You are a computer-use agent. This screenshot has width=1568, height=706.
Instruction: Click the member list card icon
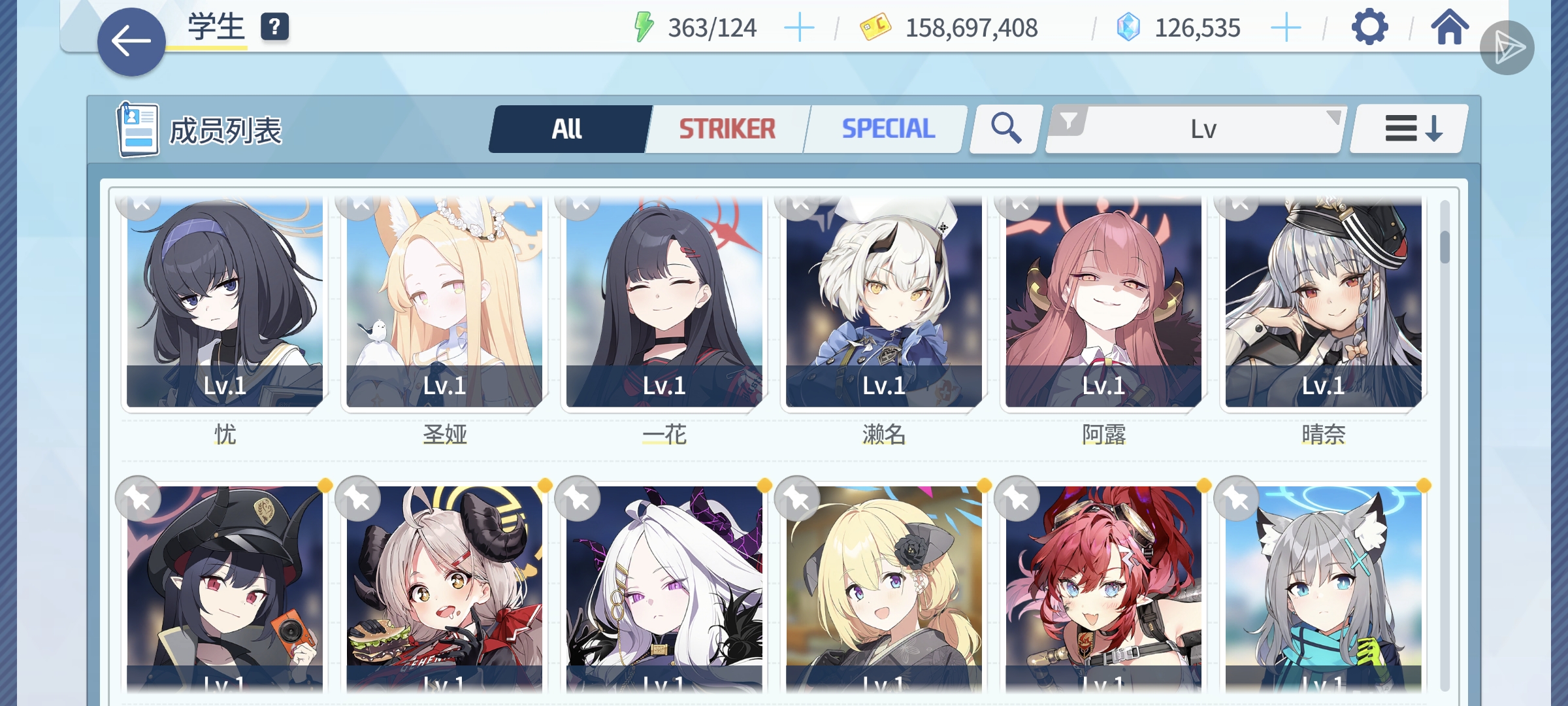138,129
